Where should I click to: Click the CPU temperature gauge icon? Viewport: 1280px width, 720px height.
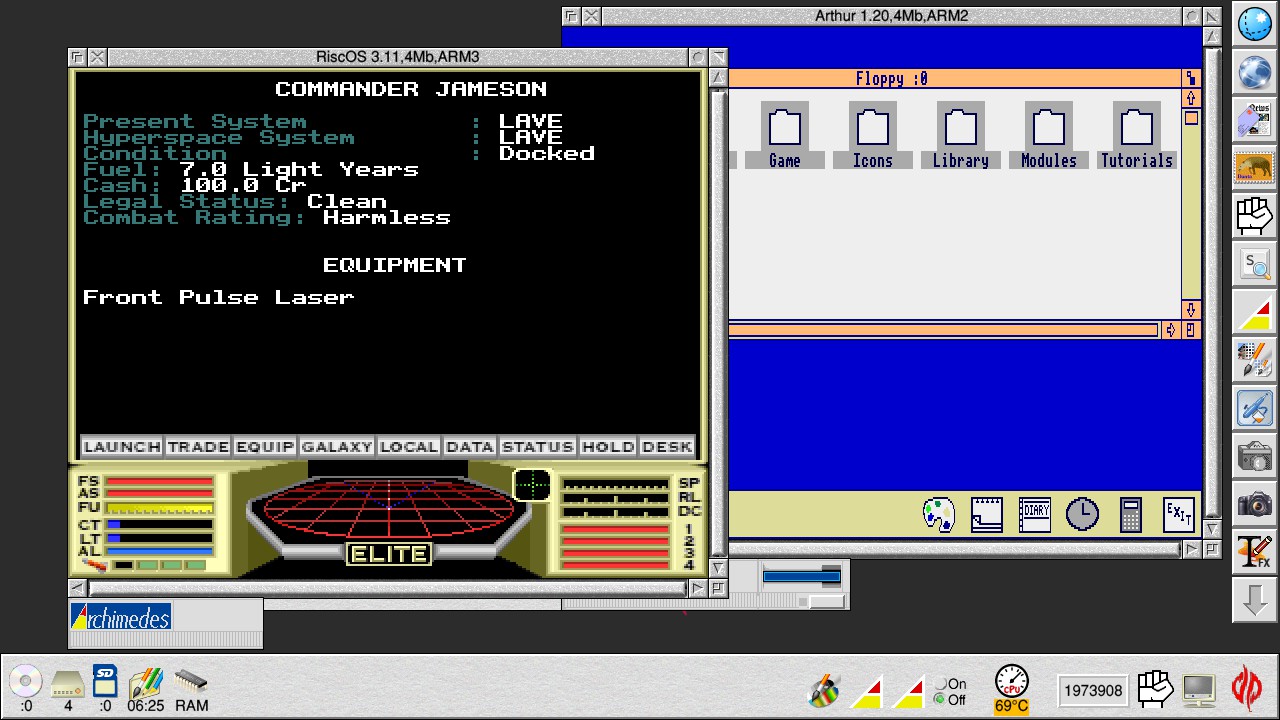pos(1011,689)
